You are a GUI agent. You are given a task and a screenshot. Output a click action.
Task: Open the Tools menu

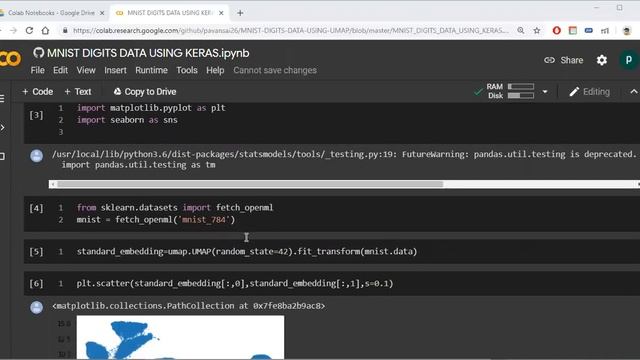187,70
